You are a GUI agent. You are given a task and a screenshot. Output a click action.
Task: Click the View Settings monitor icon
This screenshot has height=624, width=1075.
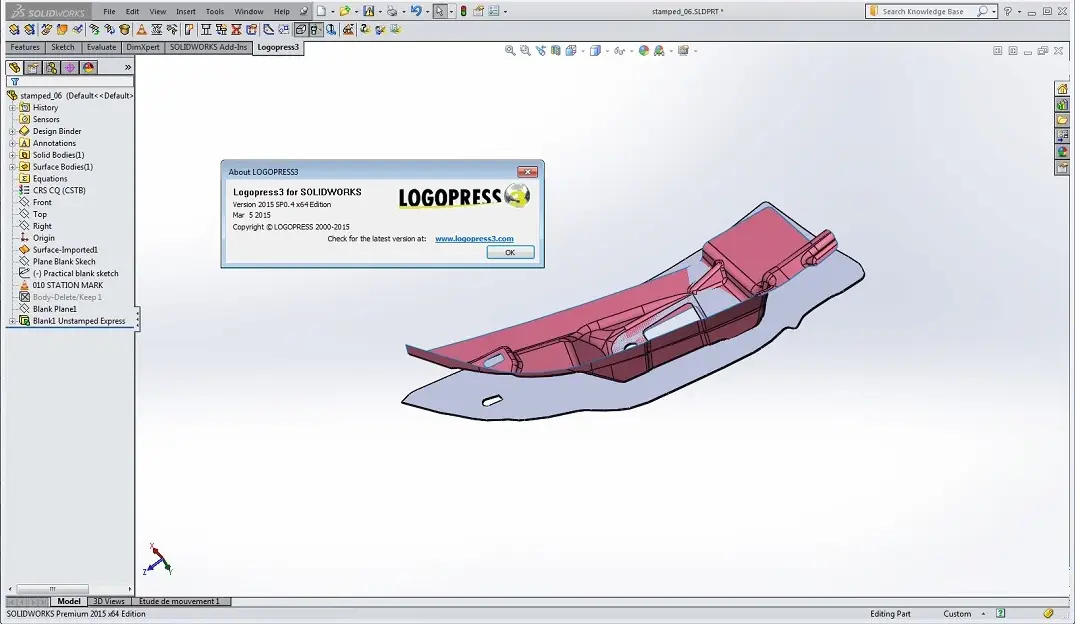tap(683, 51)
